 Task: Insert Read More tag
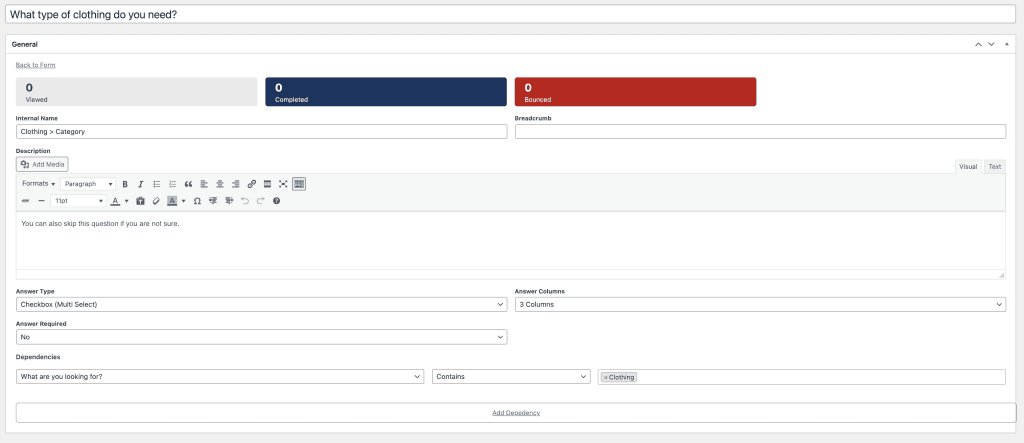(x=267, y=184)
